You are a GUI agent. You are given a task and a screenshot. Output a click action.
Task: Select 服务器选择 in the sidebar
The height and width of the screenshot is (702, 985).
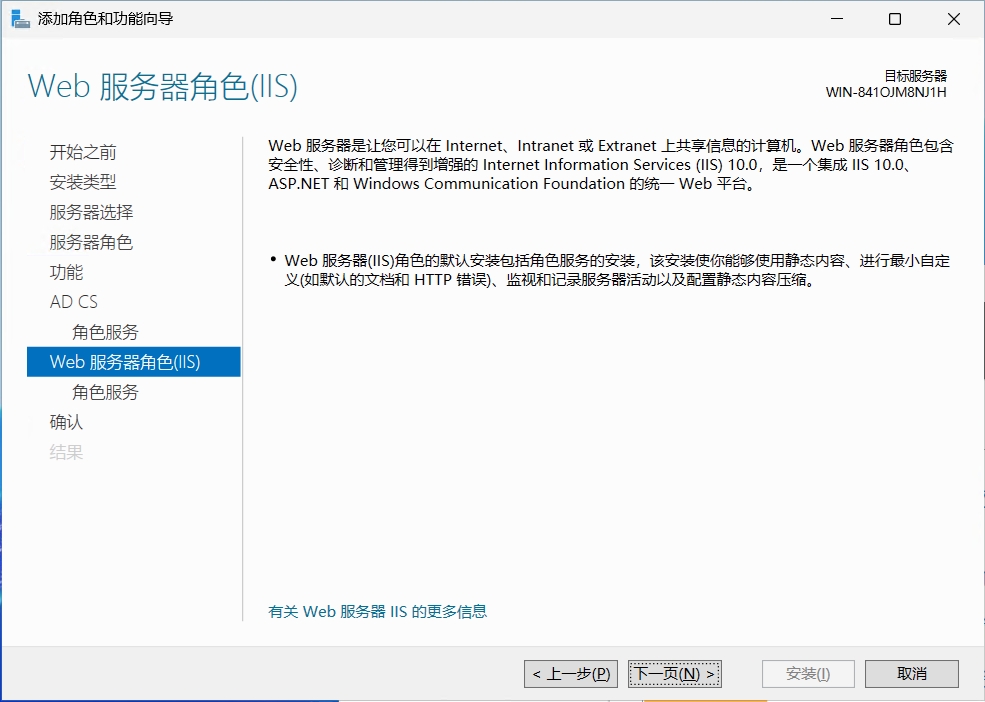tap(91, 212)
